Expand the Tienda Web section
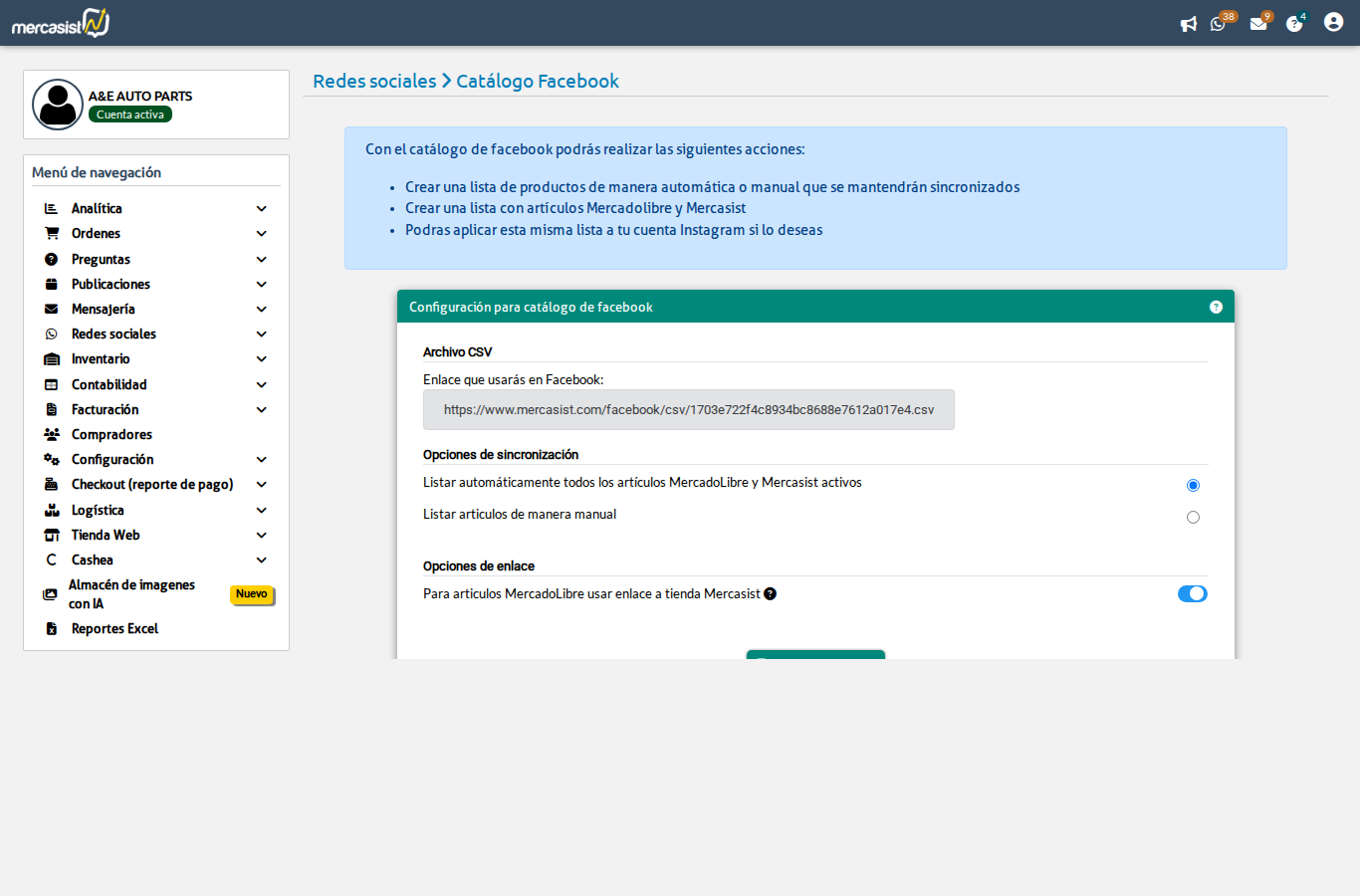This screenshot has width=1360, height=896. (104, 535)
